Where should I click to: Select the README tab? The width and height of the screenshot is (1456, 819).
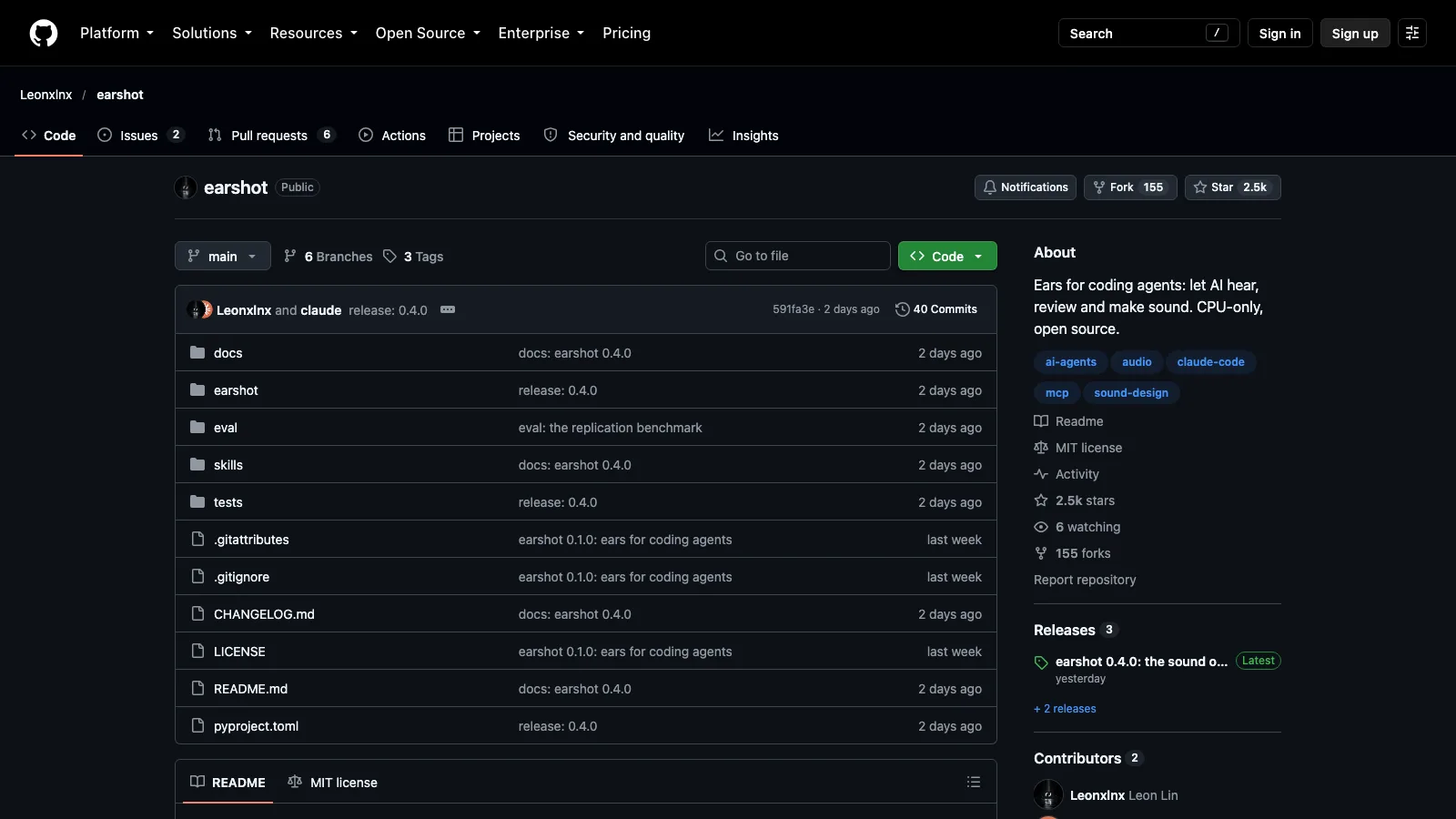coord(227,783)
